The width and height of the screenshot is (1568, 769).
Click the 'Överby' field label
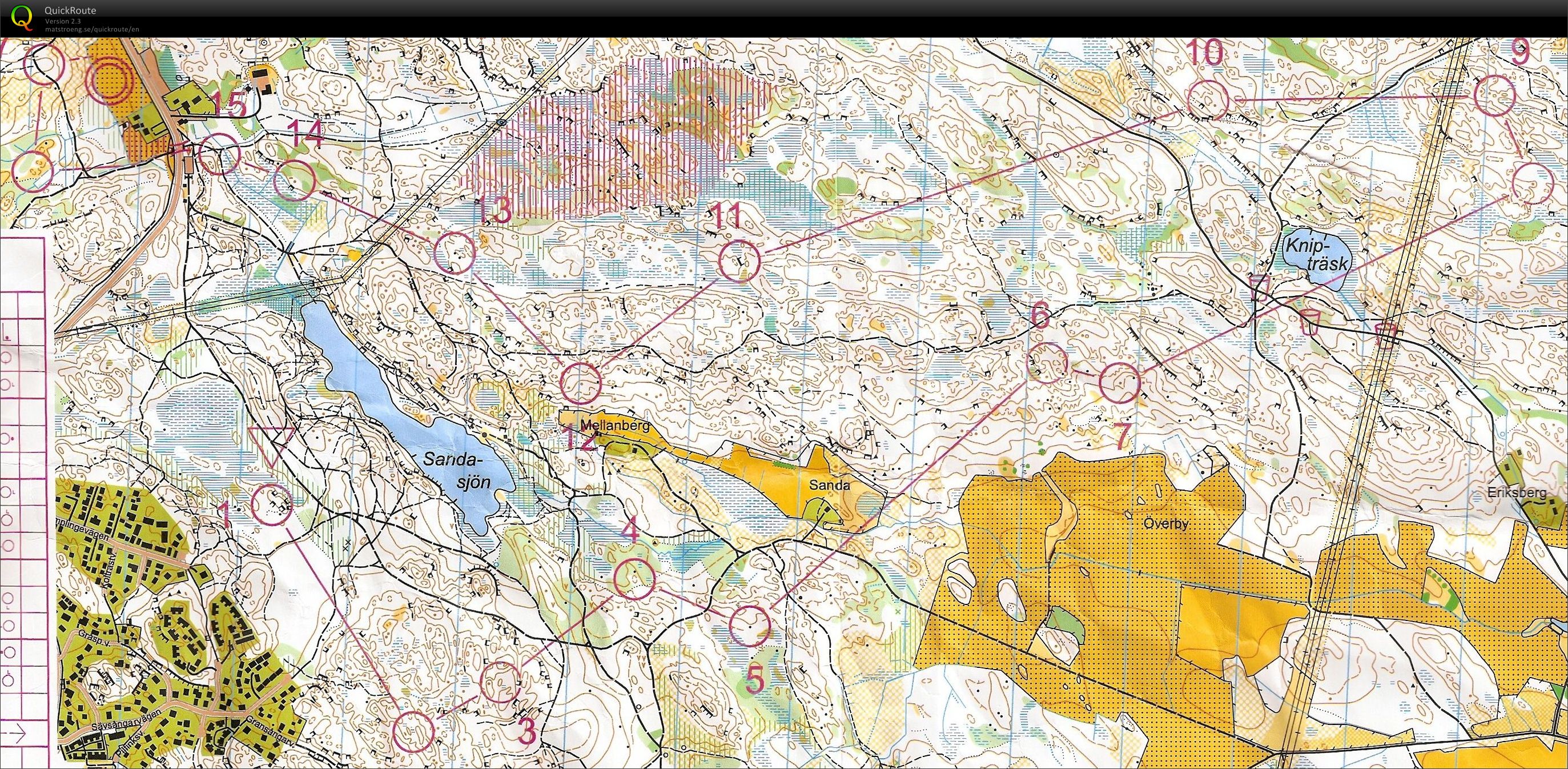pos(1165,524)
